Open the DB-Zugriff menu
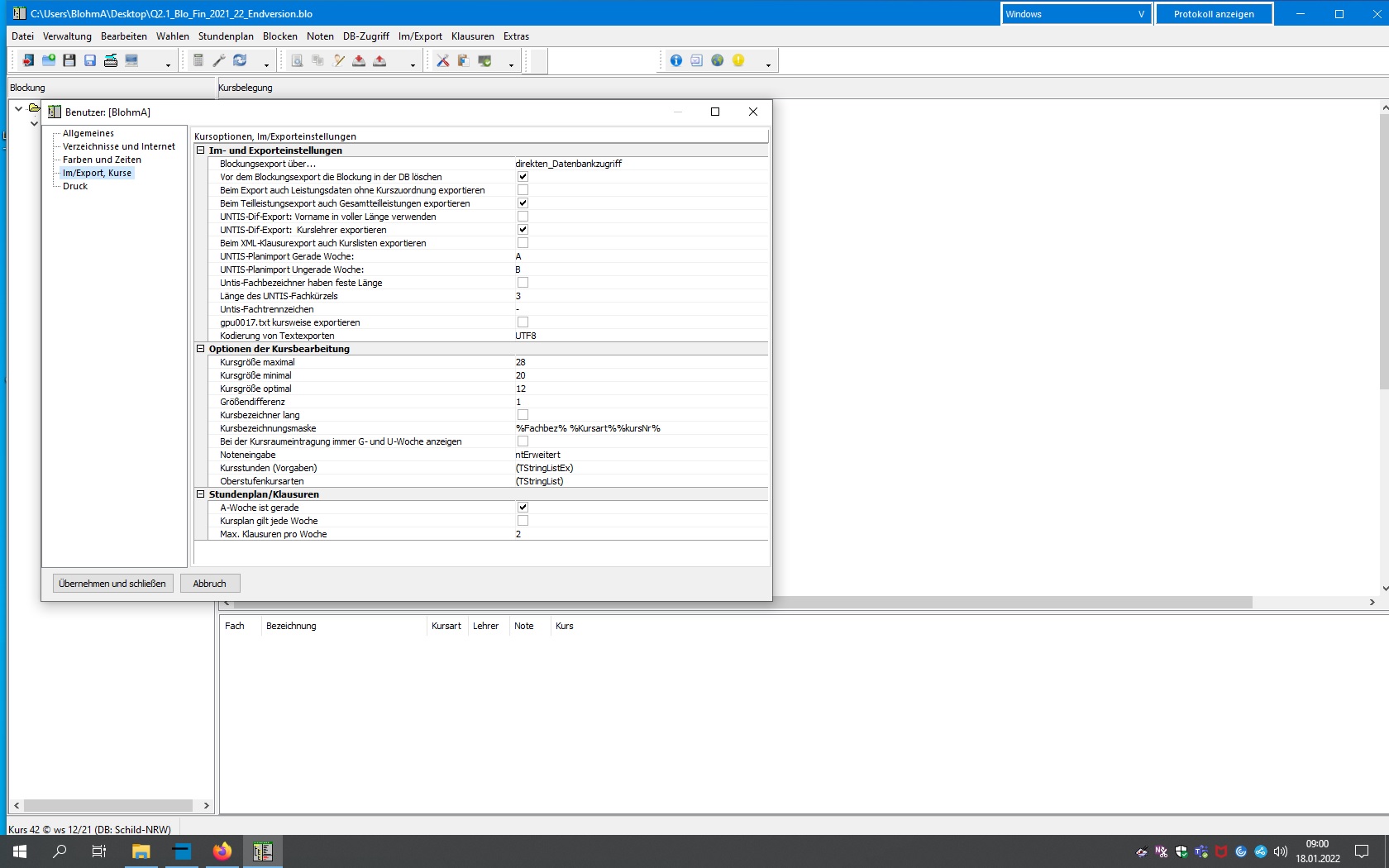Viewport: 1389px width, 868px height. (x=366, y=36)
